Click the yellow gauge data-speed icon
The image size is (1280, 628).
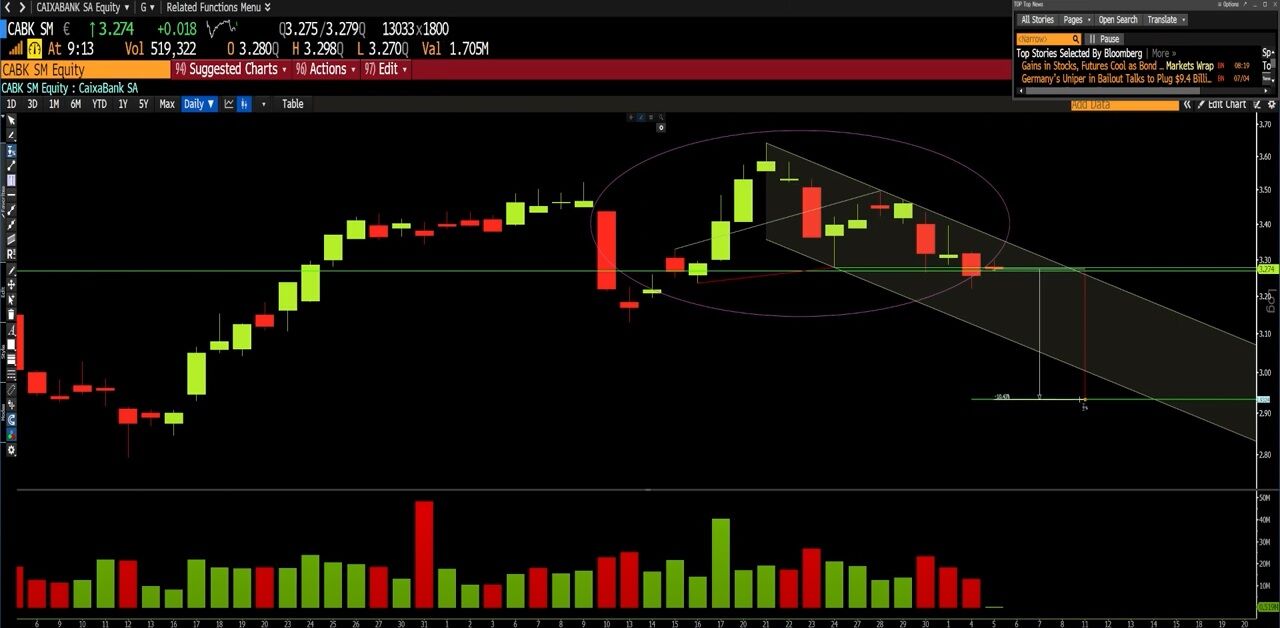click(34, 48)
